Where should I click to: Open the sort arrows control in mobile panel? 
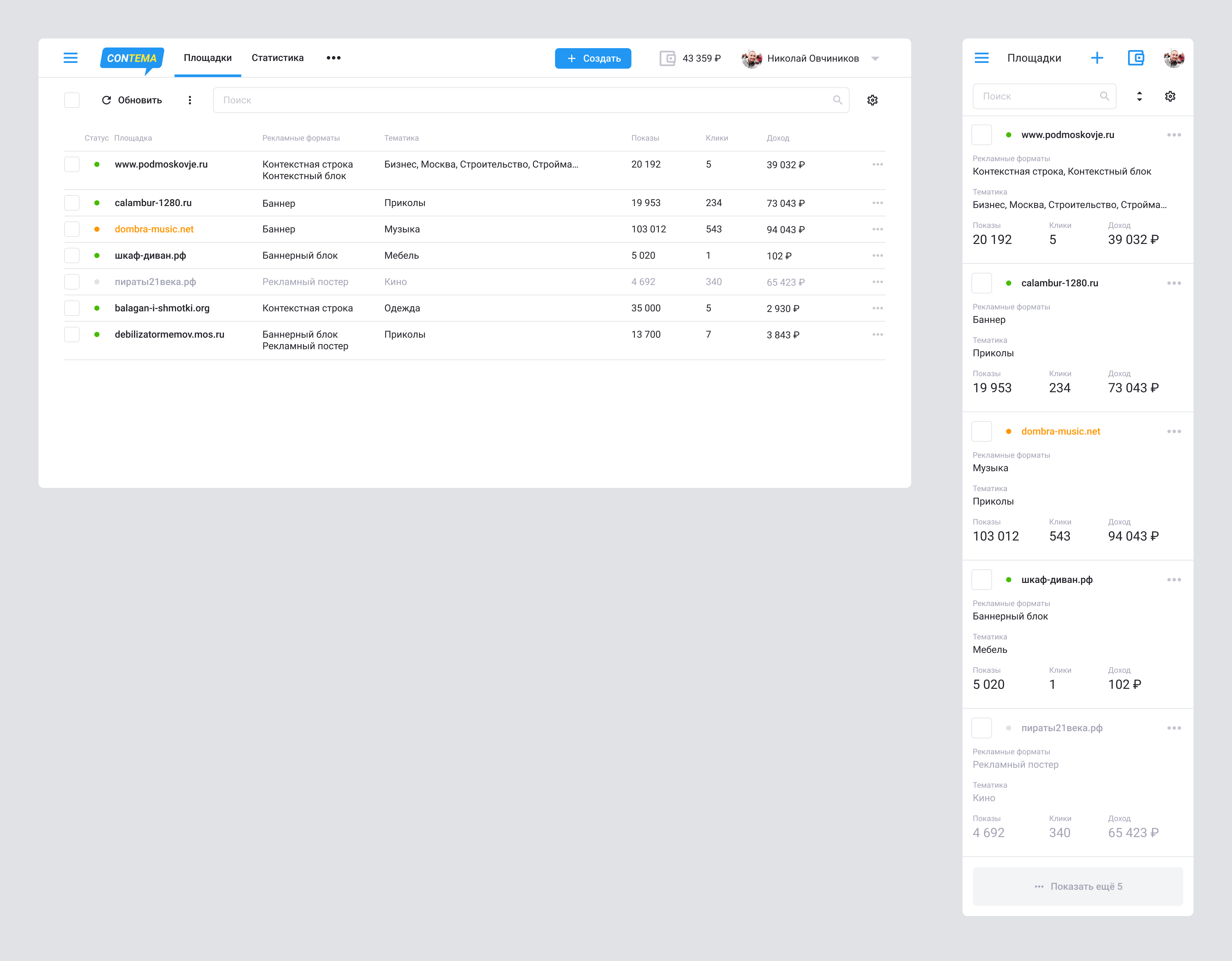point(1139,97)
